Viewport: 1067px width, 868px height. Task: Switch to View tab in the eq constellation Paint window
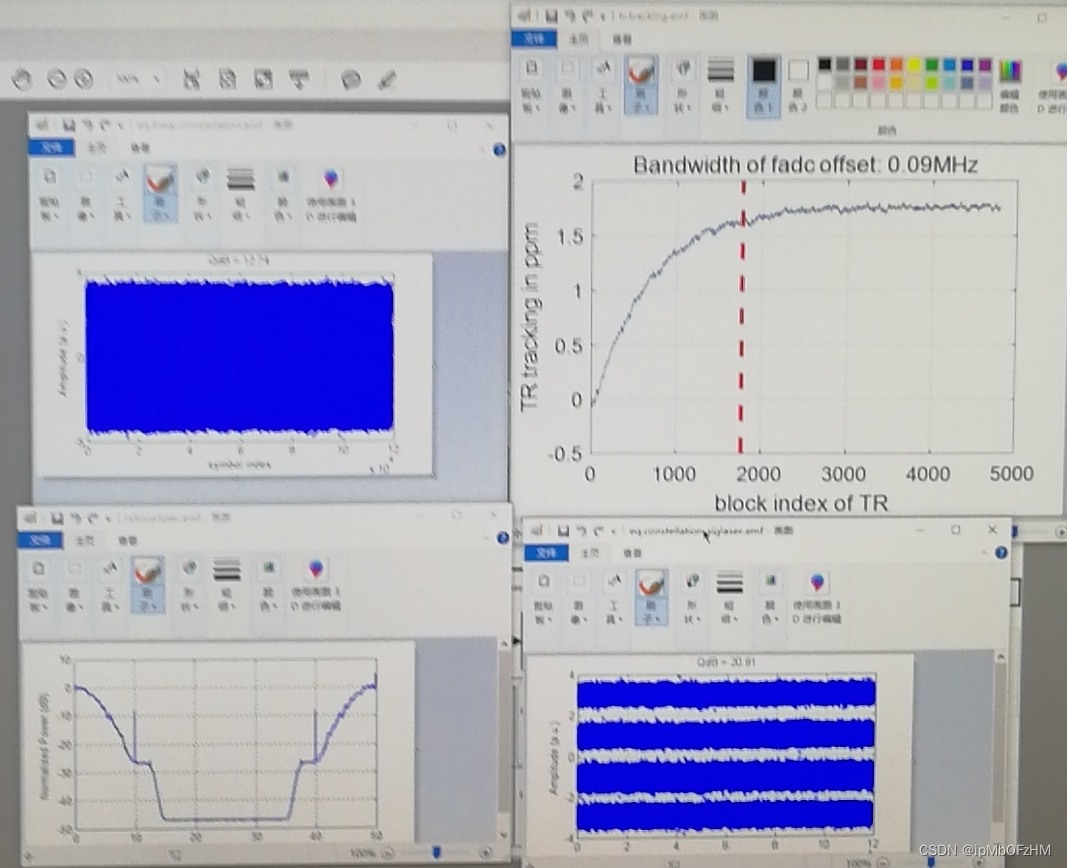[x=632, y=553]
